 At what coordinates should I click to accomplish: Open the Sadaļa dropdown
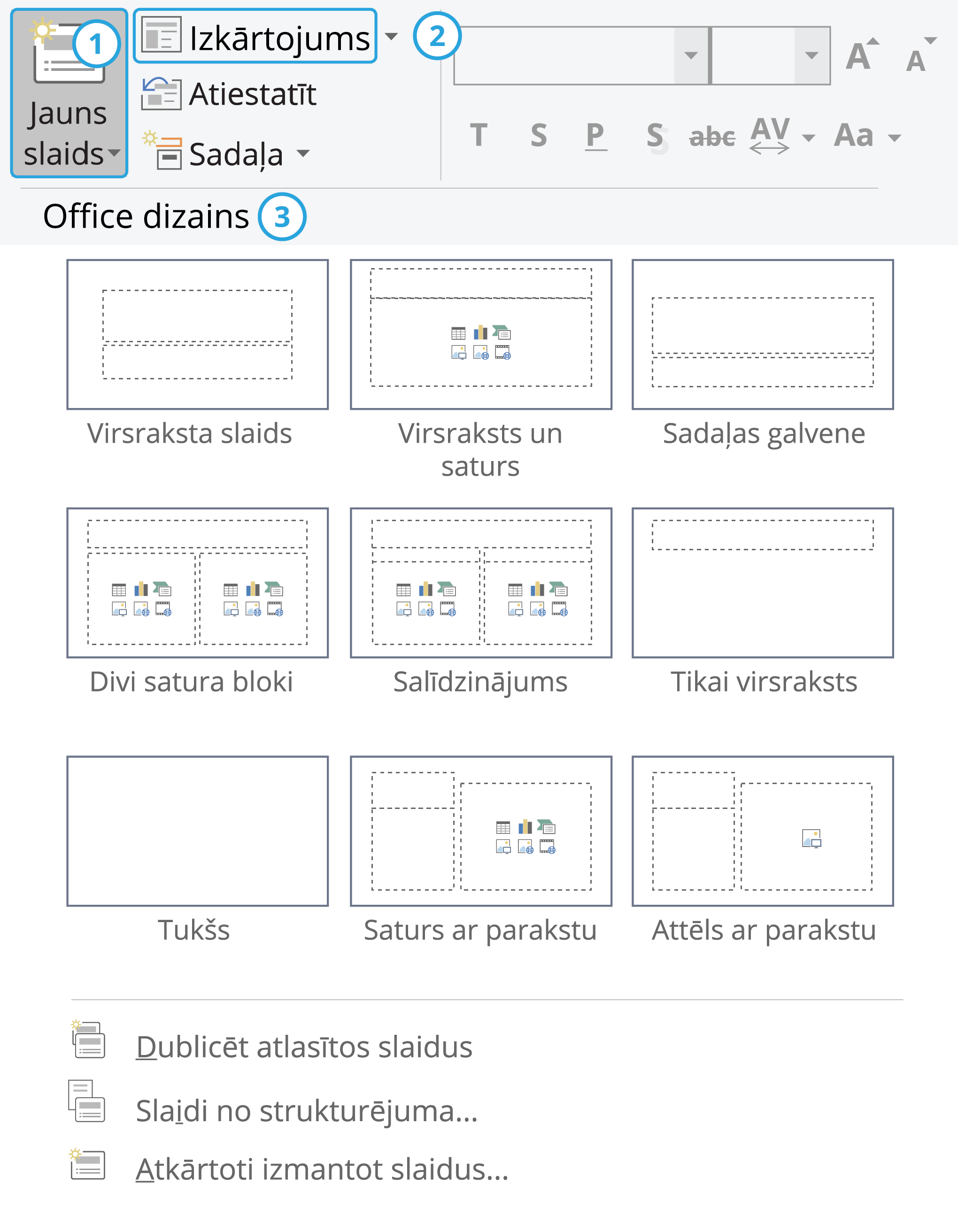tap(304, 154)
